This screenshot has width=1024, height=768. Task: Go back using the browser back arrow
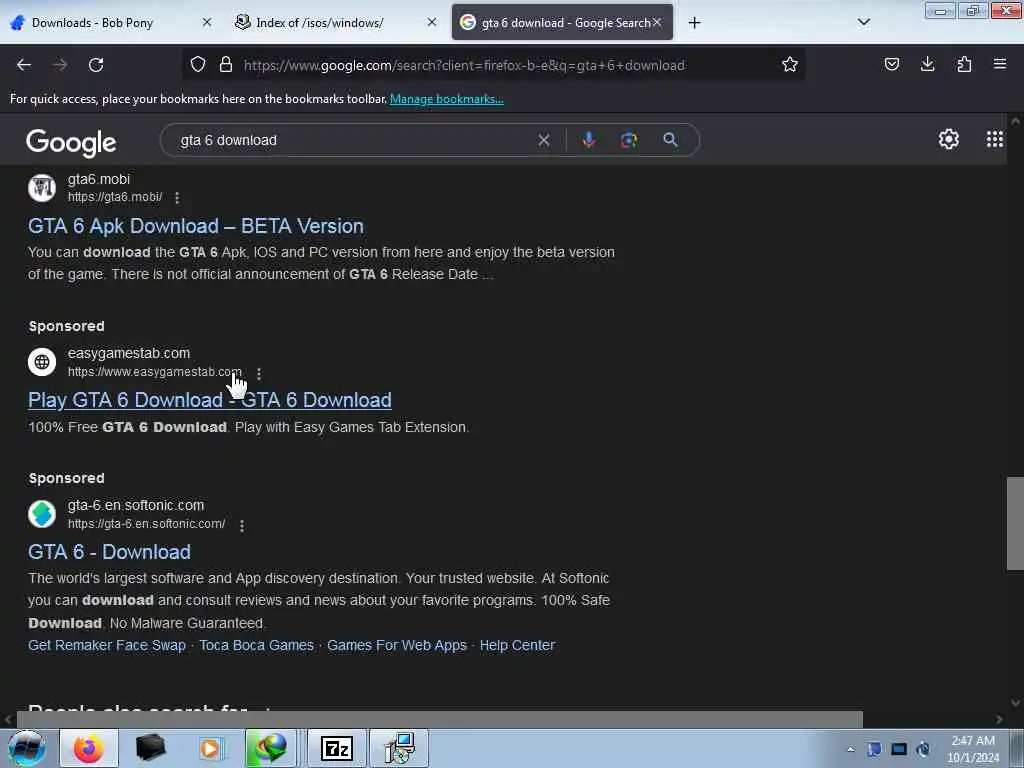[x=24, y=65]
